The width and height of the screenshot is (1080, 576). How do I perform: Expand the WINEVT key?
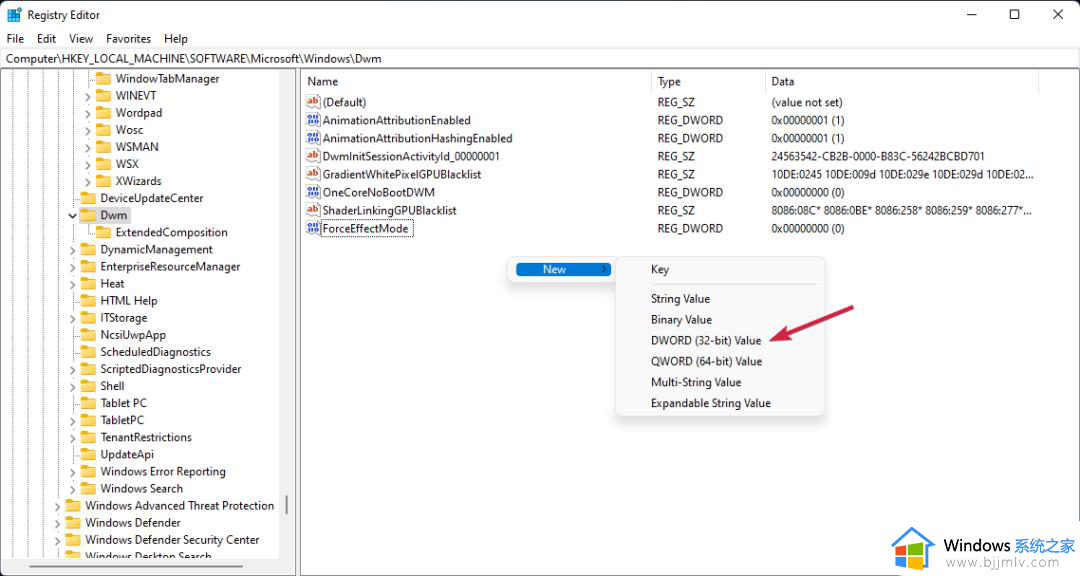coord(87,96)
